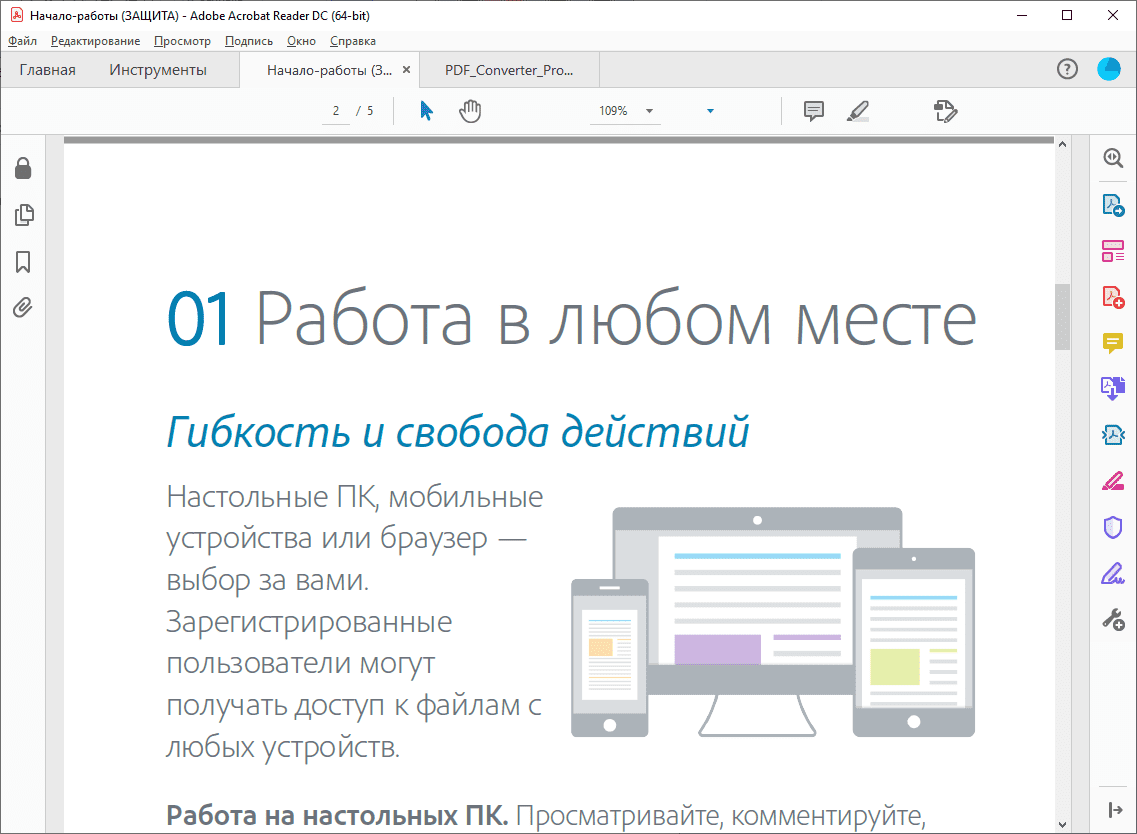The image size is (1137, 834).
Task: Open the Файл menu
Action: pyautogui.click(x=22, y=41)
